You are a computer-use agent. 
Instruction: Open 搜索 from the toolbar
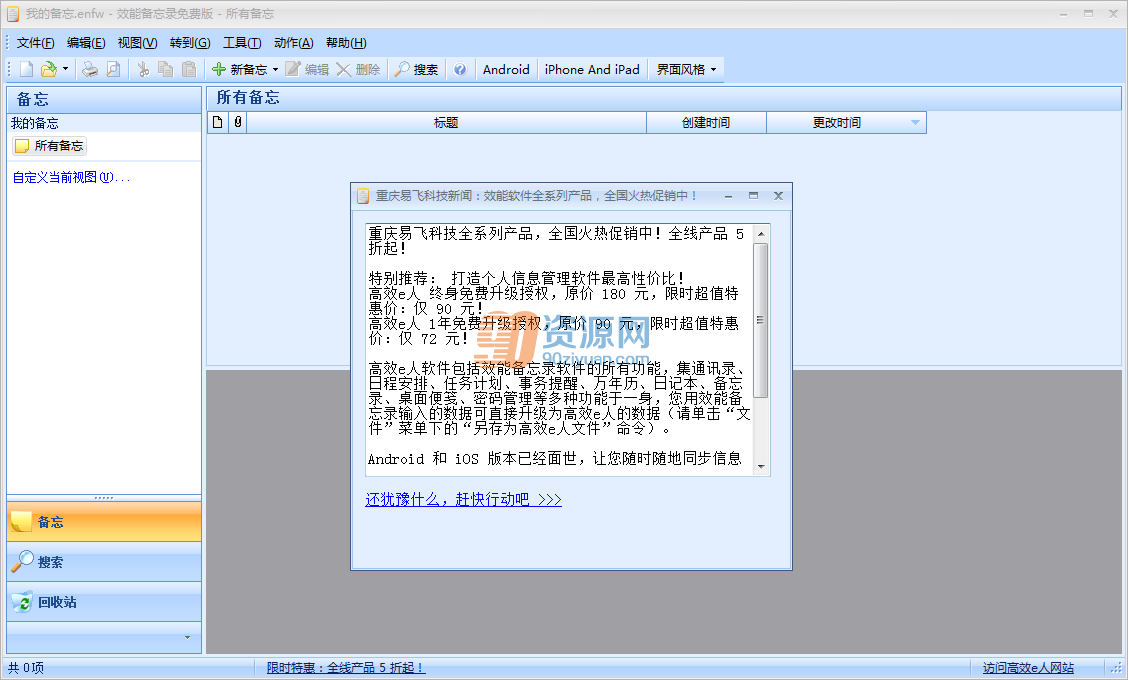(417, 69)
